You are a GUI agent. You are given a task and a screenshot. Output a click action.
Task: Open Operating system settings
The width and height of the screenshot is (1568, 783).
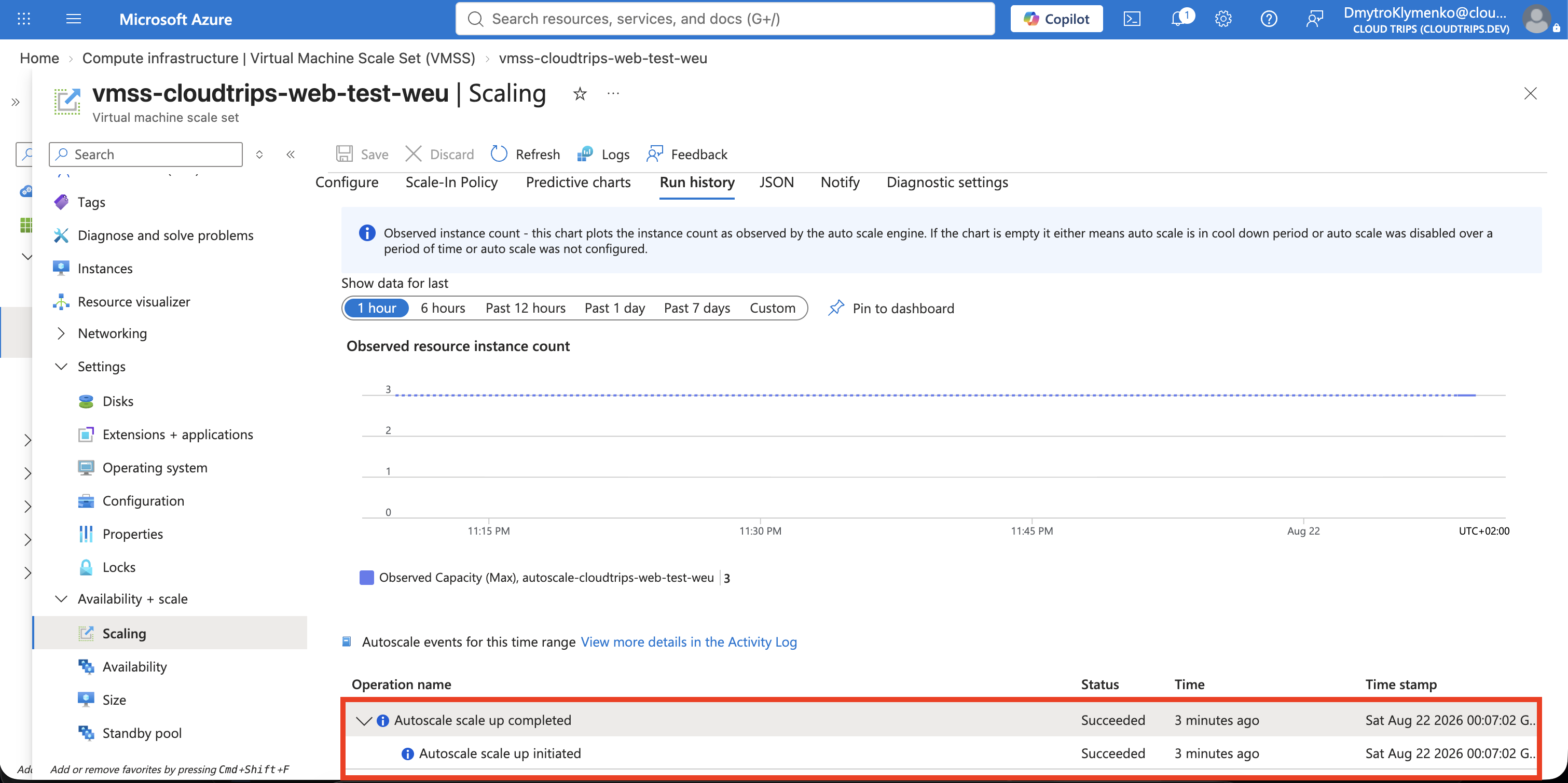[155, 468]
